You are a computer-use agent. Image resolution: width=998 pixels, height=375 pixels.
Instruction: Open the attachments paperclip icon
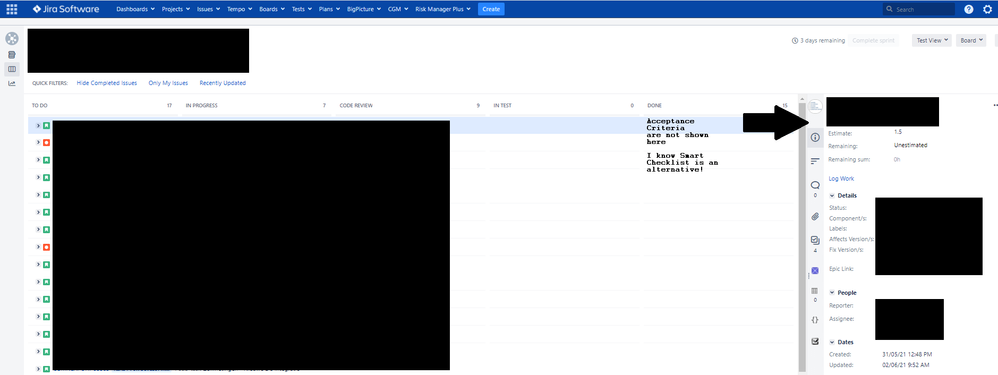click(x=815, y=216)
